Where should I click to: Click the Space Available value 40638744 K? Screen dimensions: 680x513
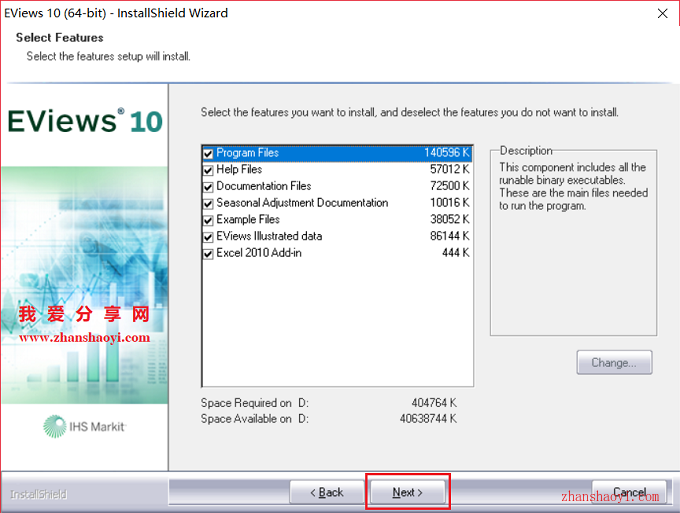428,419
